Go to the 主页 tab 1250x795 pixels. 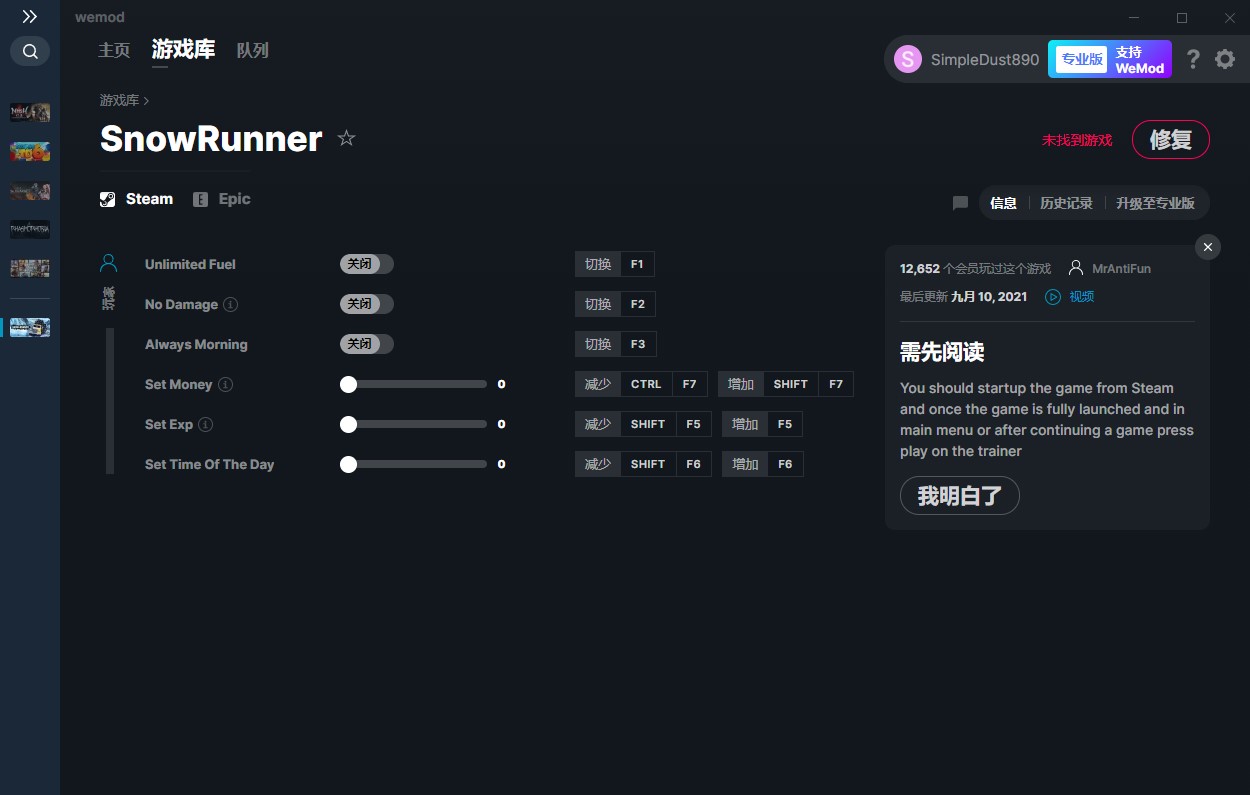[114, 50]
